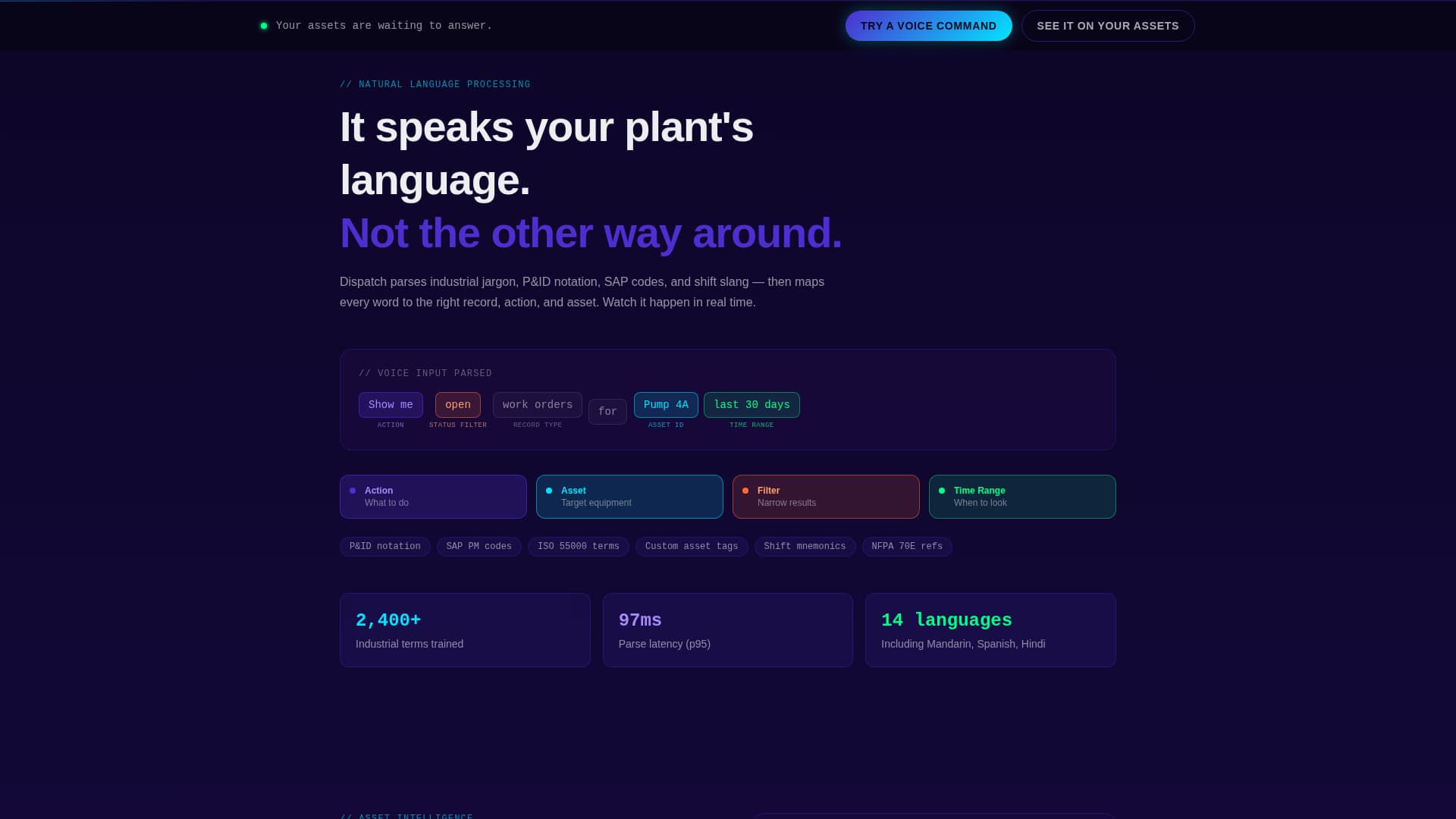Viewport: 1456px width, 819px height.
Task: Click the Try a Voice Command button
Action: [928, 26]
